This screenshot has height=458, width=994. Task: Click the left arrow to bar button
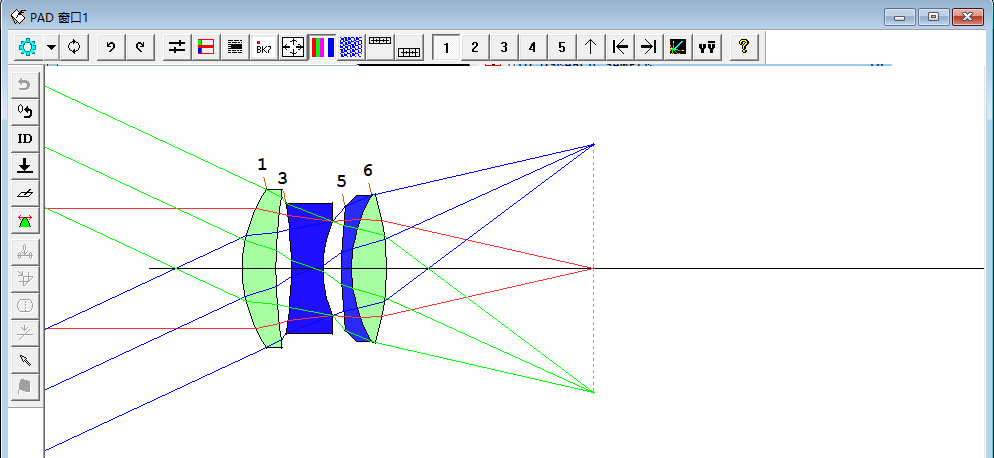(620, 47)
